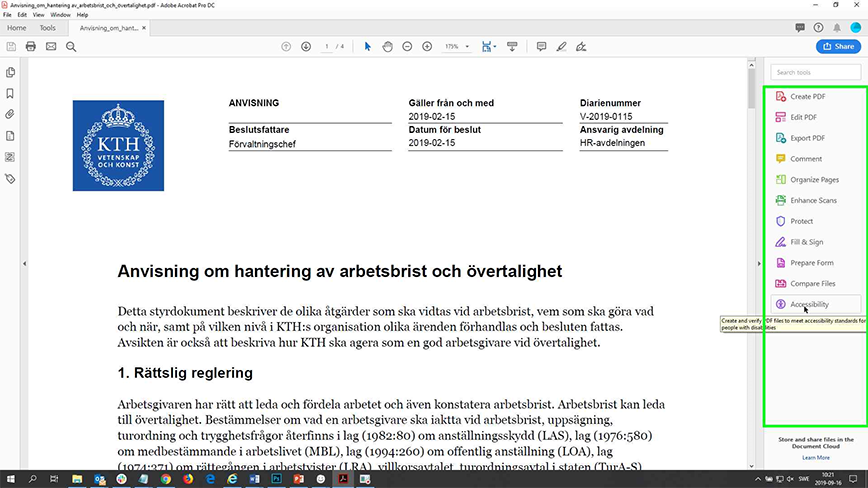Open Page Thumbnails panel in left sidebar

pyautogui.click(x=10, y=72)
